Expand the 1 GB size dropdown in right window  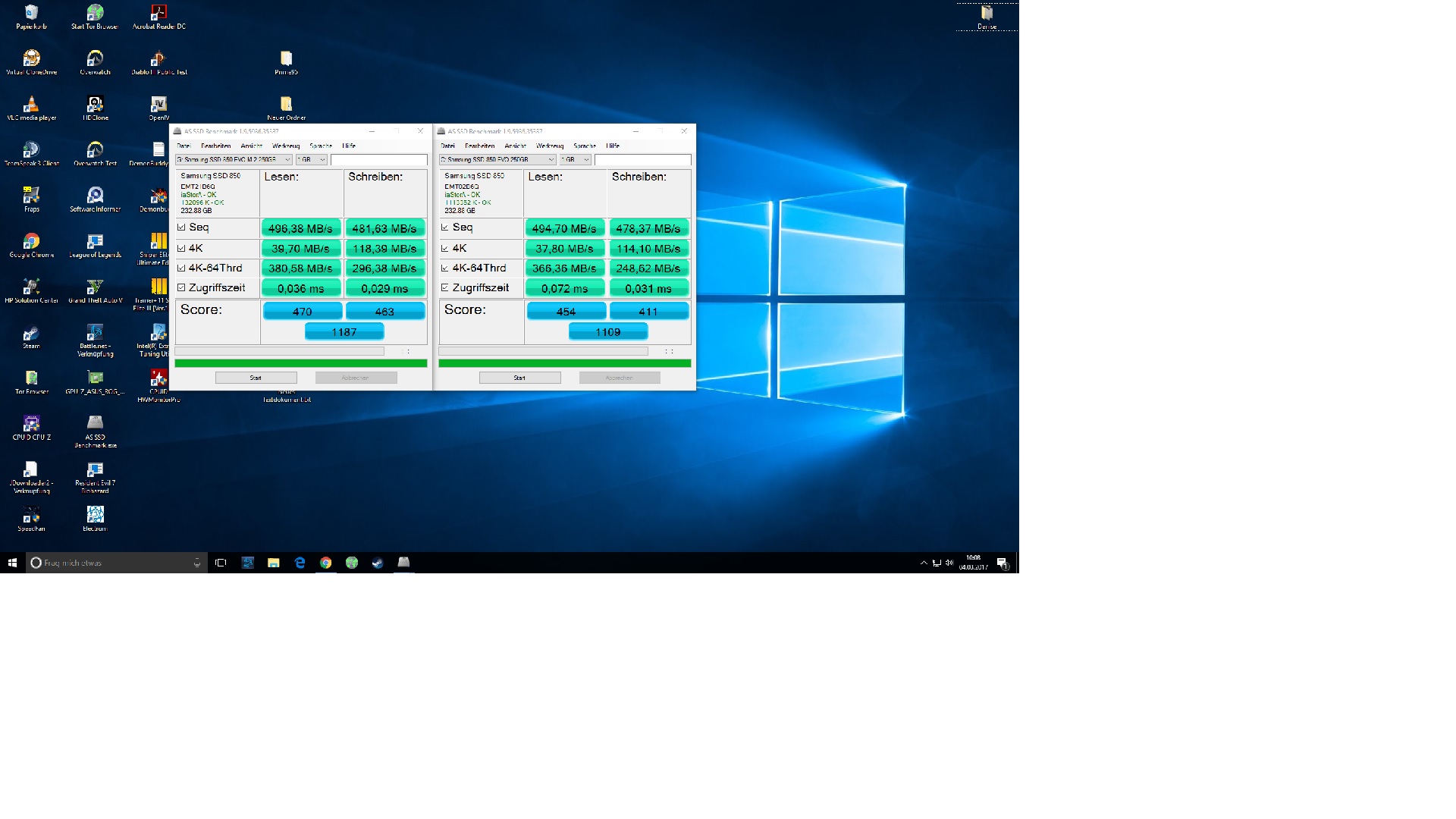point(576,160)
